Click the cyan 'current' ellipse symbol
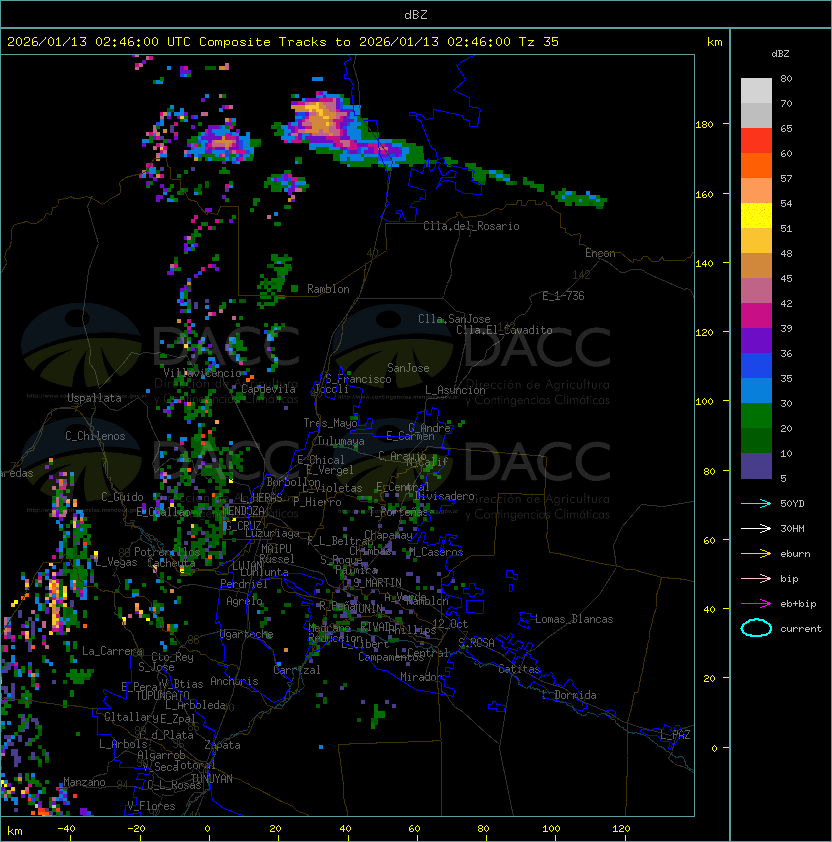 (x=756, y=628)
